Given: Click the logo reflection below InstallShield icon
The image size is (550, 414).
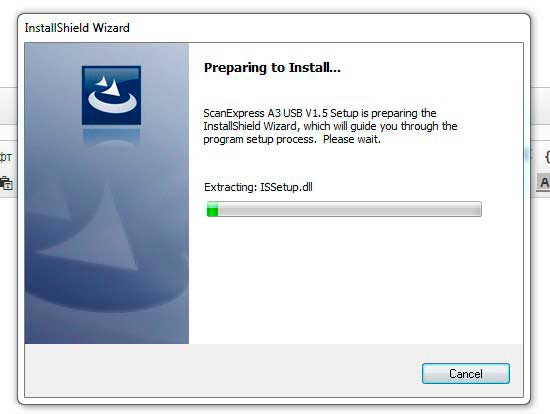Looking at the screenshot, I should [112, 136].
